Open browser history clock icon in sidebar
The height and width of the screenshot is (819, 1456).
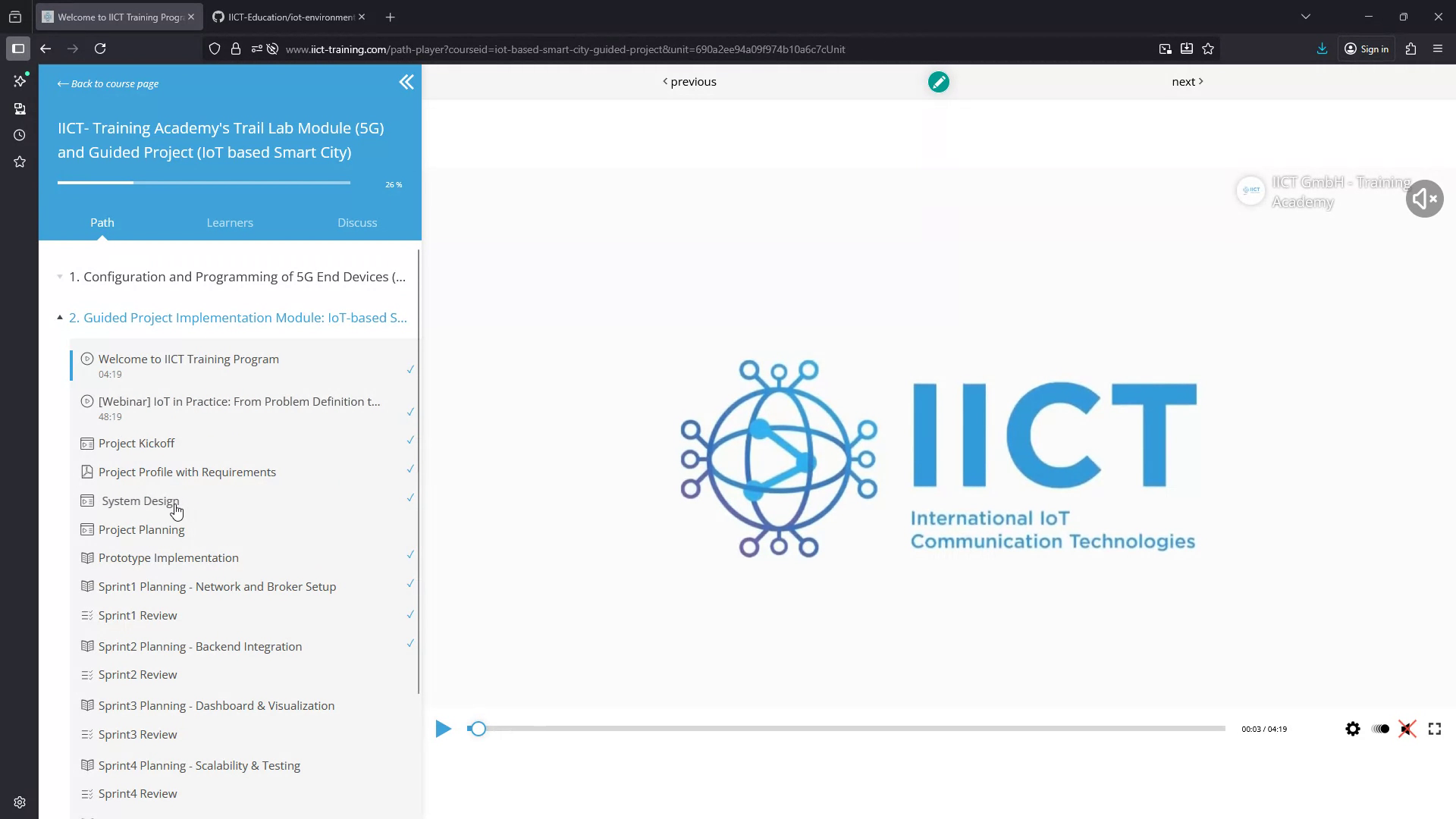[x=19, y=135]
